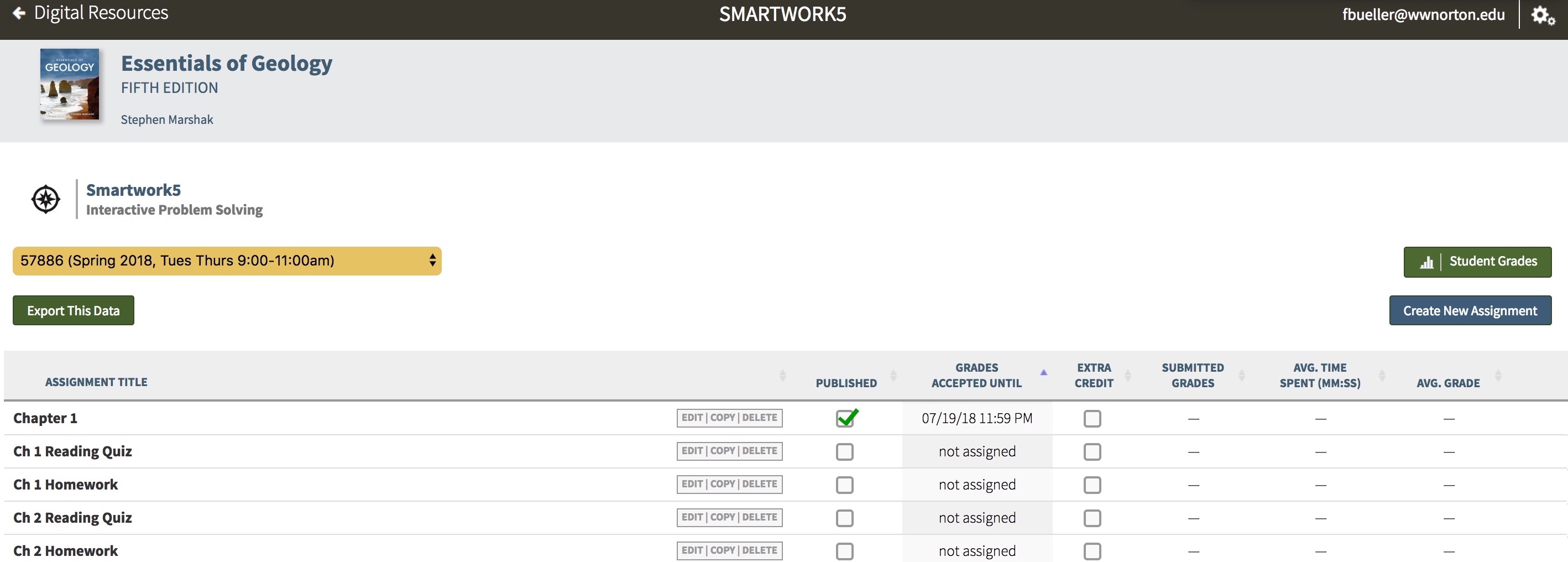Click DELETE for Ch 2 Homework

[760, 550]
